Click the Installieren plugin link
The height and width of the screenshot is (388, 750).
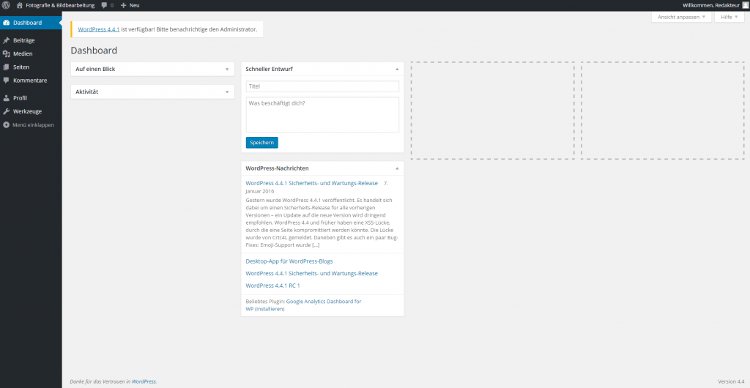(x=271, y=309)
